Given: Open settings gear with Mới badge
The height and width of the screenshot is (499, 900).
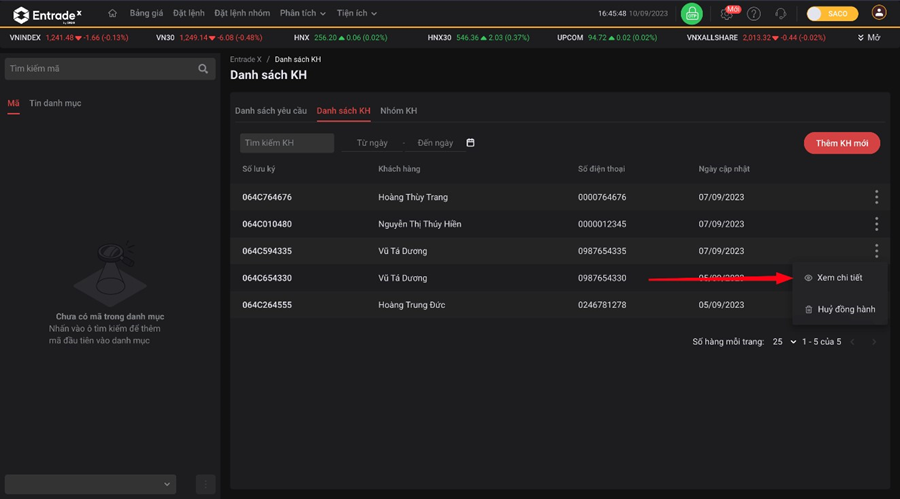Looking at the screenshot, I should [727, 14].
